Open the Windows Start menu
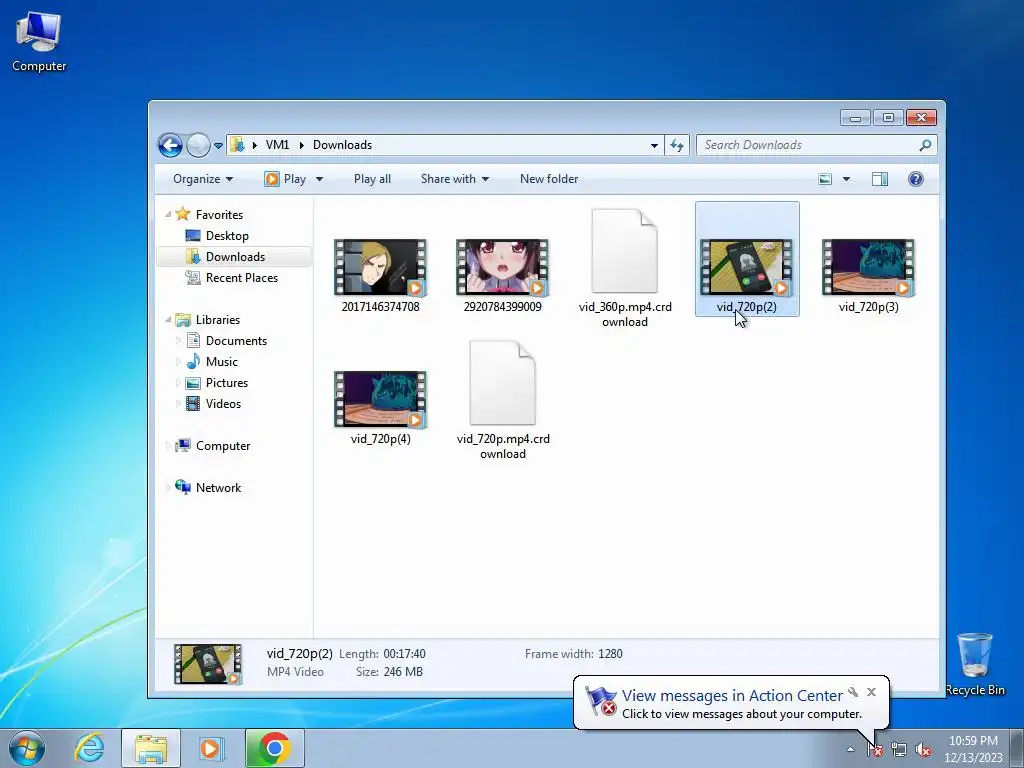The image size is (1024, 768). coord(27,748)
